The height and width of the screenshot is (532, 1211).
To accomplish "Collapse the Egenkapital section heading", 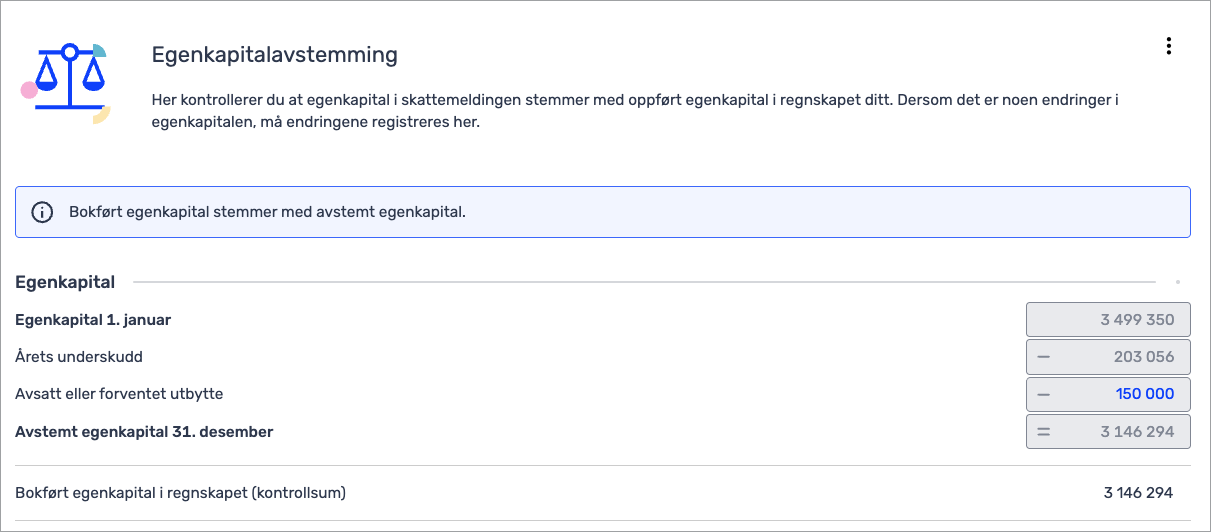I will pos(65,283).
